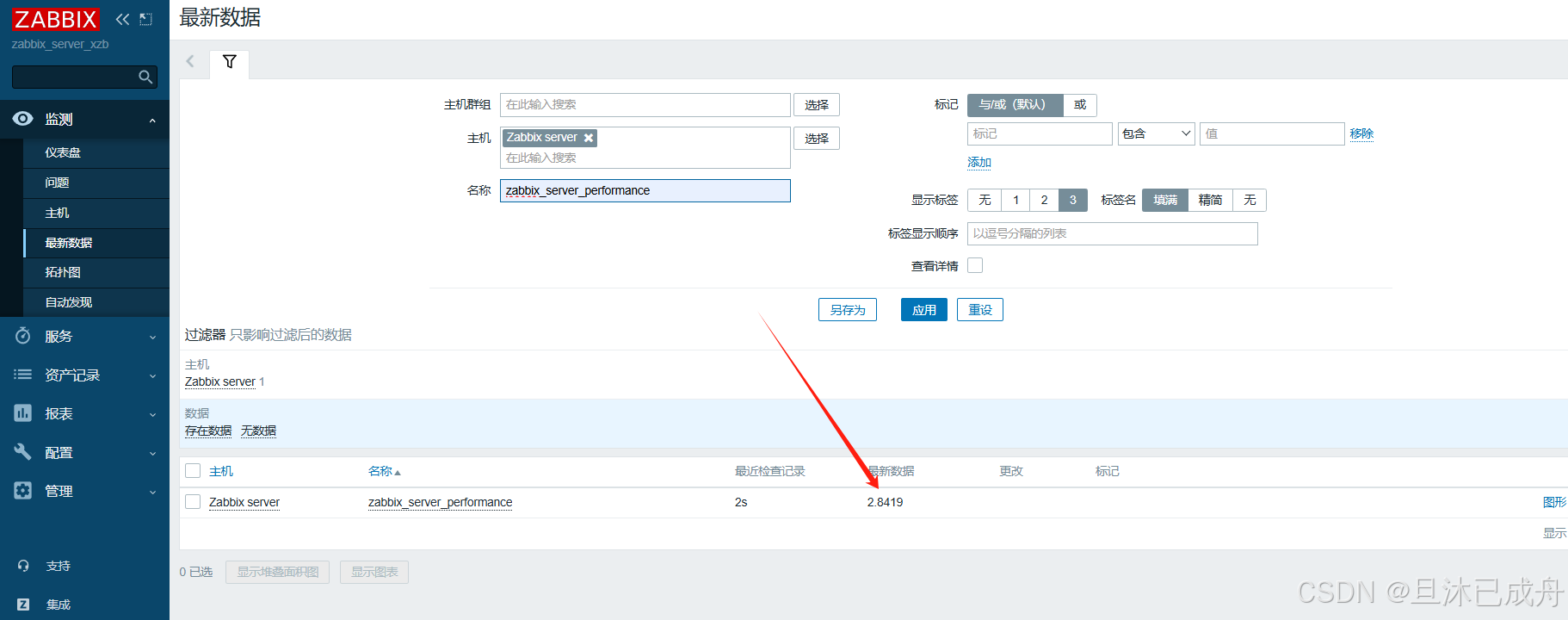Collapse the 监测 menu section

(152, 121)
